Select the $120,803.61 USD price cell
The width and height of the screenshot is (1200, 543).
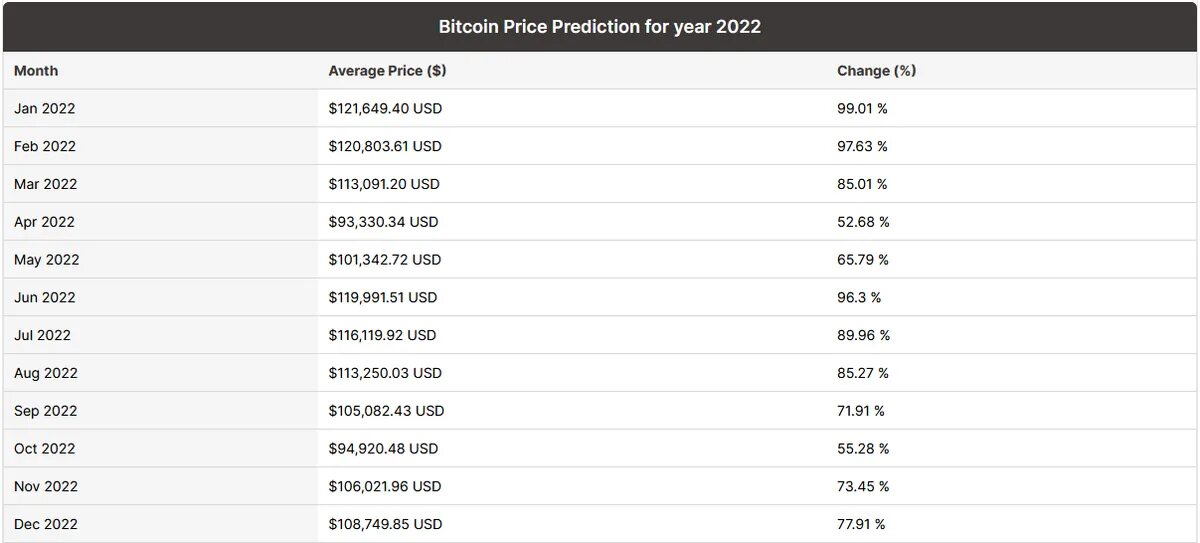(385, 146)
